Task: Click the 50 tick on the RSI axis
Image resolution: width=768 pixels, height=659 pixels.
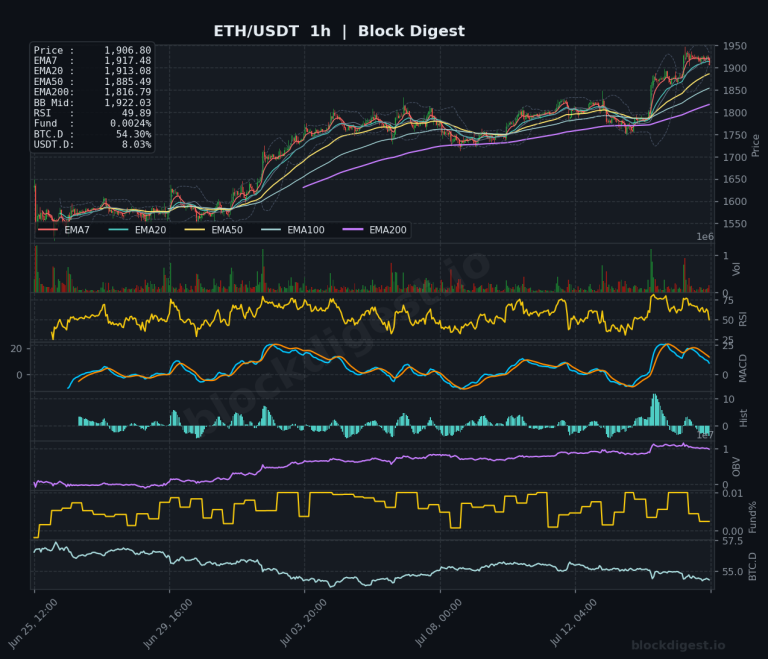Action: click(728, 320)
